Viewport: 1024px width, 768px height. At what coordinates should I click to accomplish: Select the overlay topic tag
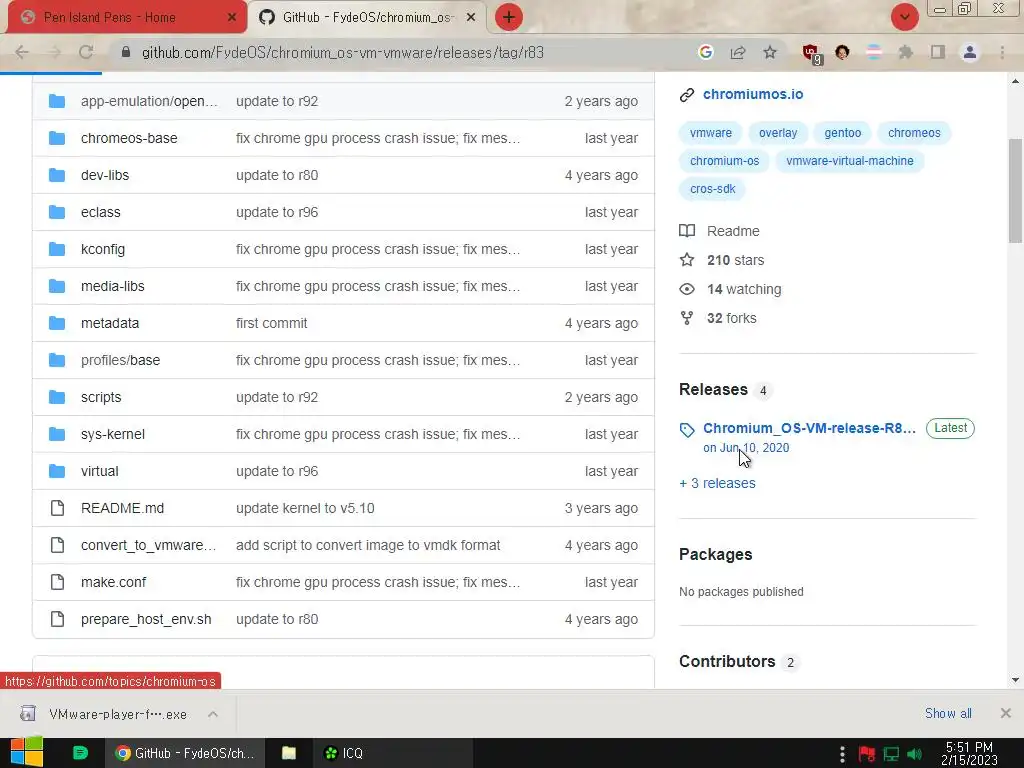click(x=778, y=133)
